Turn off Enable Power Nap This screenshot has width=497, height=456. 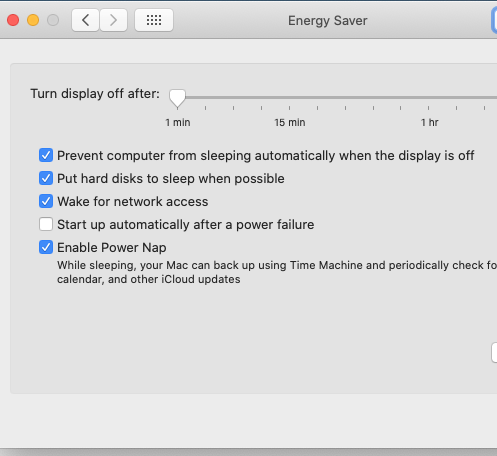tap(46, 247)
